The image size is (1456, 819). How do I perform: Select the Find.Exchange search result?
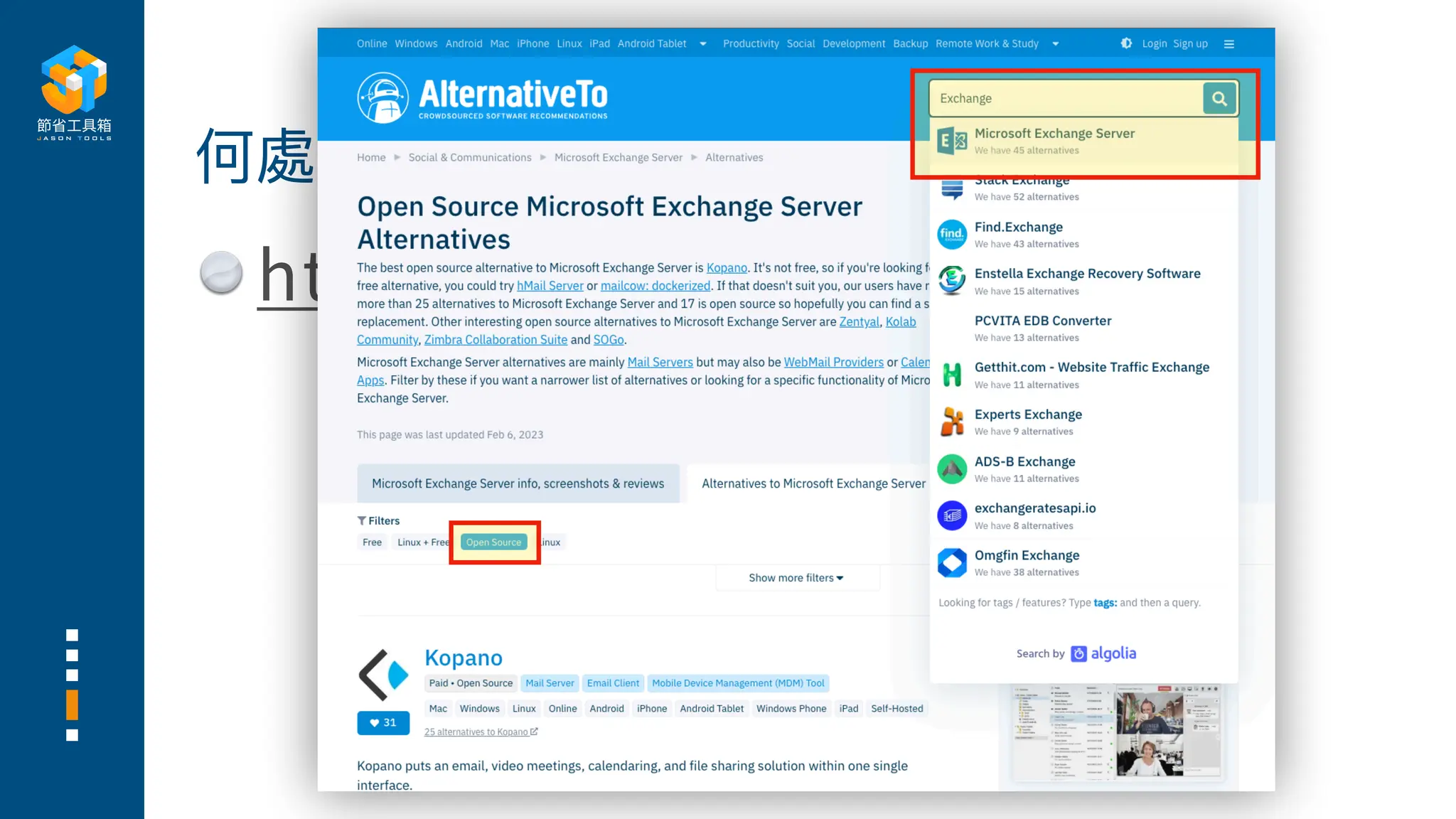point(1084,235)
